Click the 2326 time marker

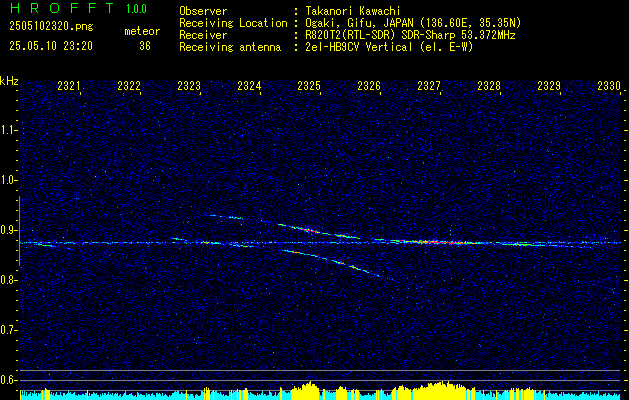tap(369, 86)
